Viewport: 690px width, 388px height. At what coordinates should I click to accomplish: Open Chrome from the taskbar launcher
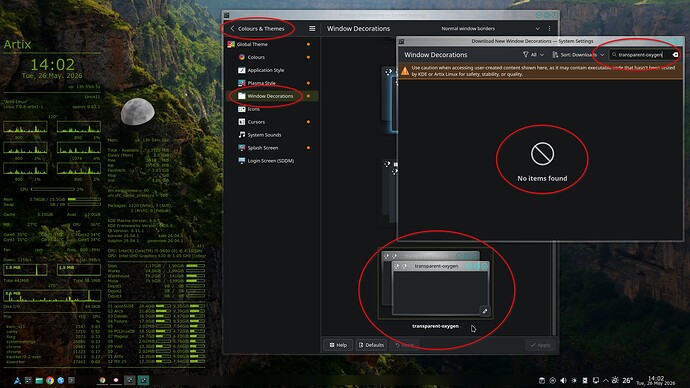coord(50,381)
